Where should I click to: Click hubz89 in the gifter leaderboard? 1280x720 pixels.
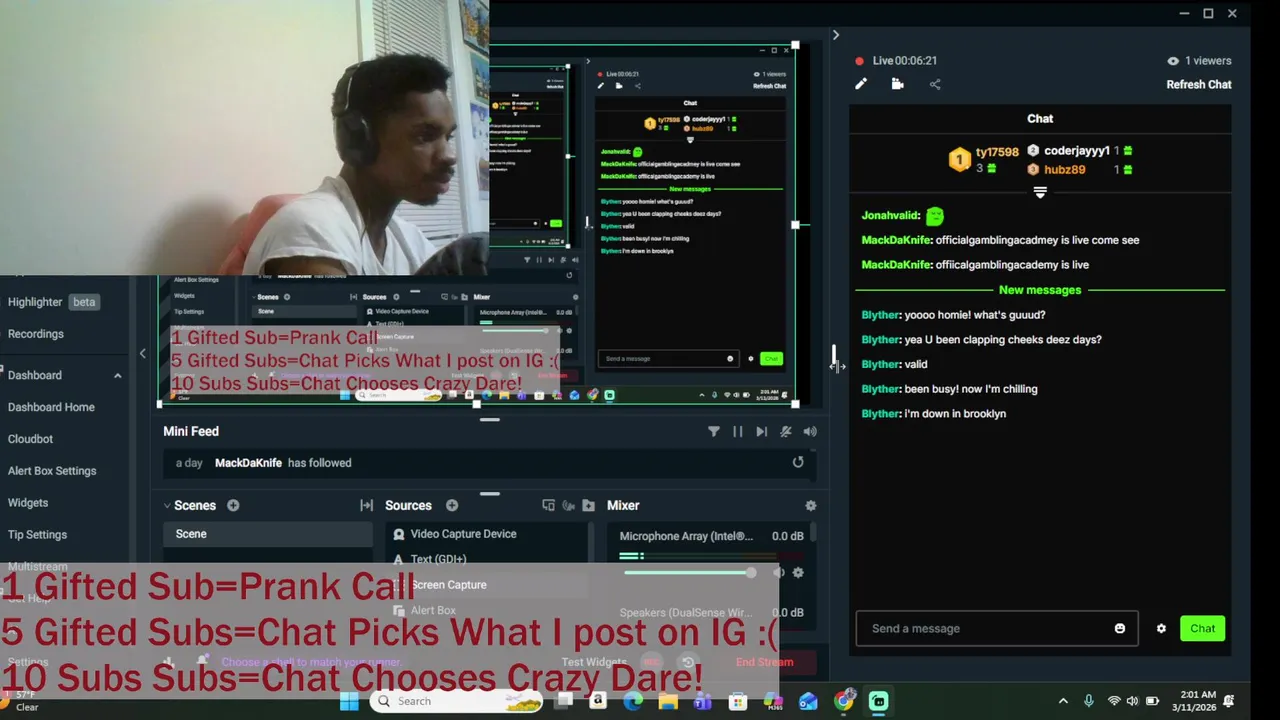tap(1064, 170)
